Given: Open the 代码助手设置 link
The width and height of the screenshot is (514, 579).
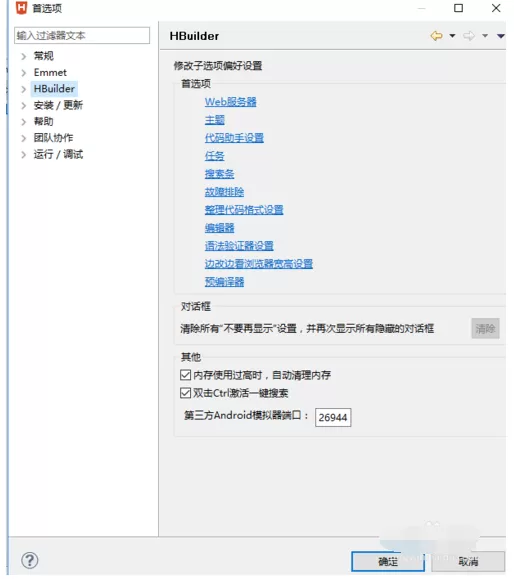Looking at the screenshot, I should 234,138.
